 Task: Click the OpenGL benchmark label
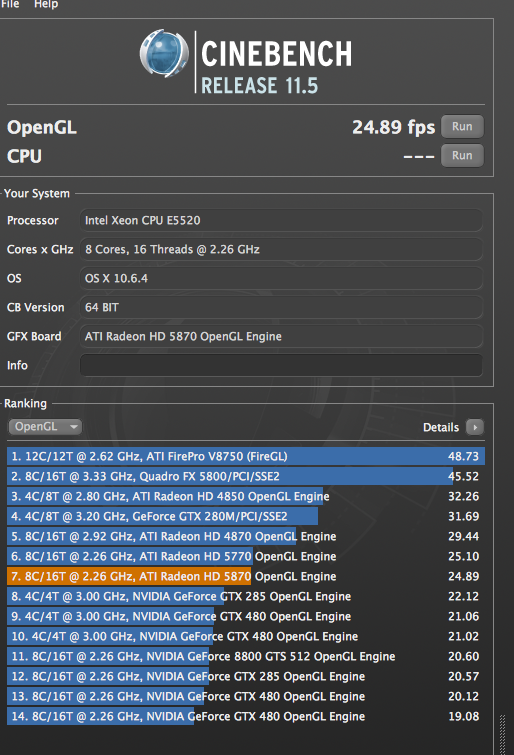pyautogui.click(x=42, y=128)
